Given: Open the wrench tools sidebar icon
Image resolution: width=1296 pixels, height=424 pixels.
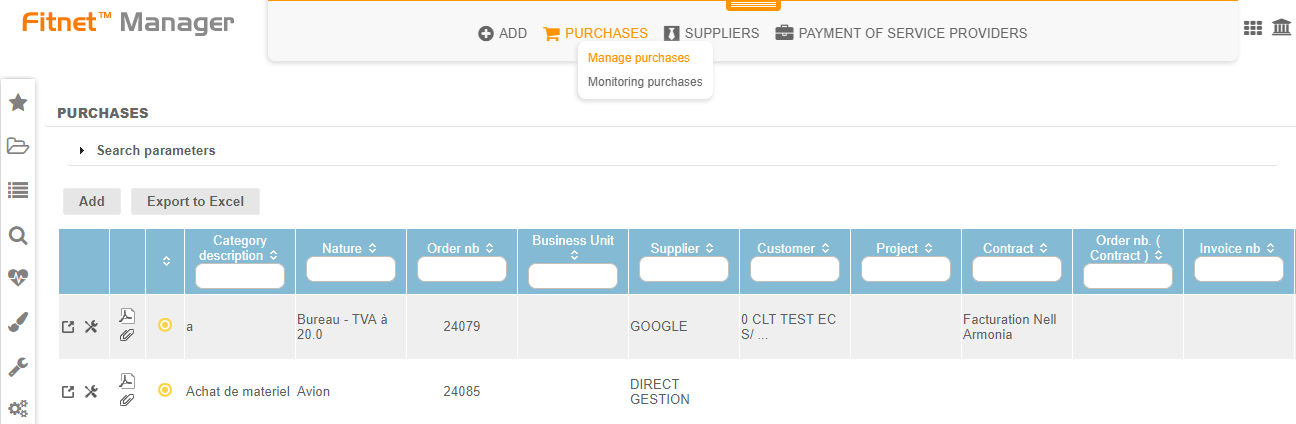Looking at the screenshot, I should coord(17,366).
